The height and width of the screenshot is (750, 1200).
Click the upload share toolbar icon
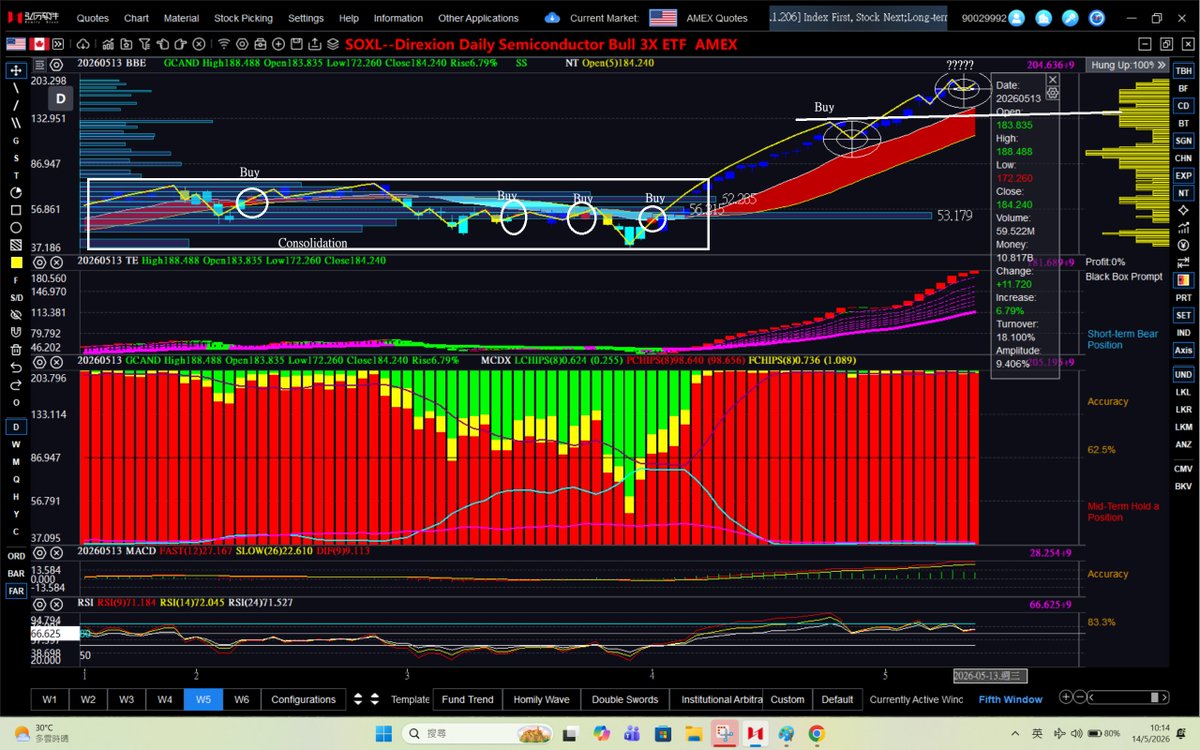(314, 45)
